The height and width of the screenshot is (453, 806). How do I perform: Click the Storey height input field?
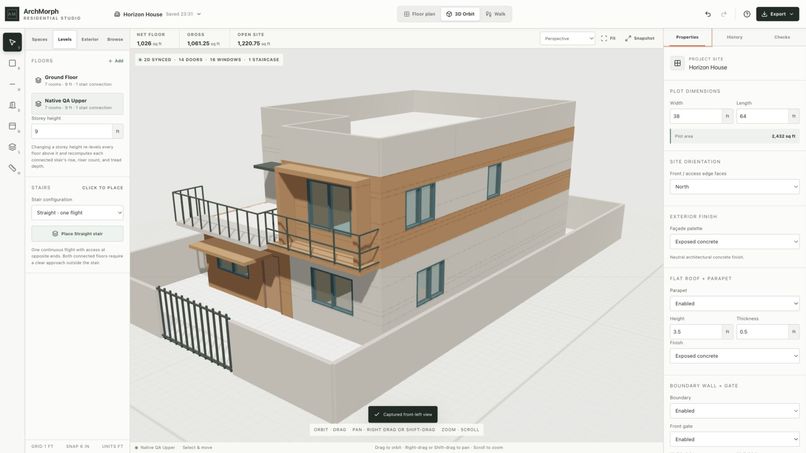71,132
